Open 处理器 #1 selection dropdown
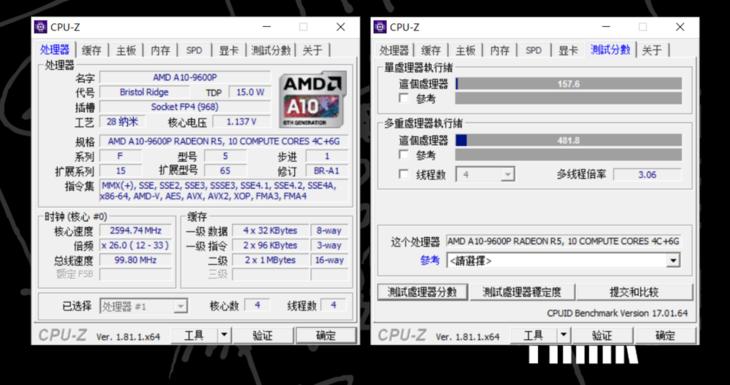Screen dimensions: 730x385 (144, 306)
